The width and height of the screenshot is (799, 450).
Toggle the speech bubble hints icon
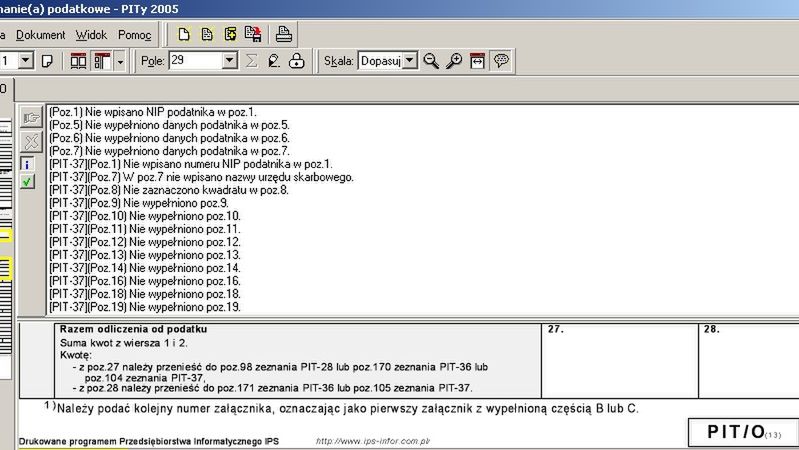501,61
